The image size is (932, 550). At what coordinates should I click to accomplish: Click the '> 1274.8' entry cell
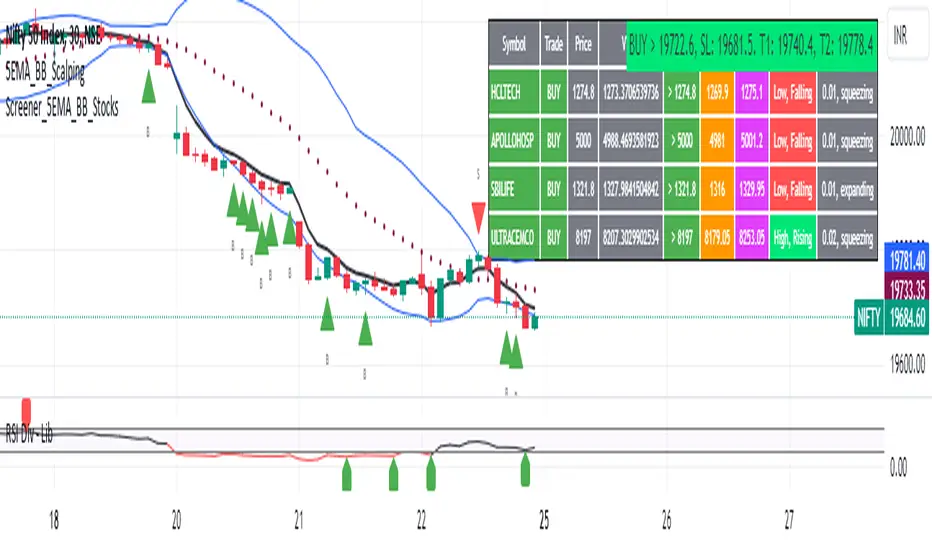[x=681, y=92]
